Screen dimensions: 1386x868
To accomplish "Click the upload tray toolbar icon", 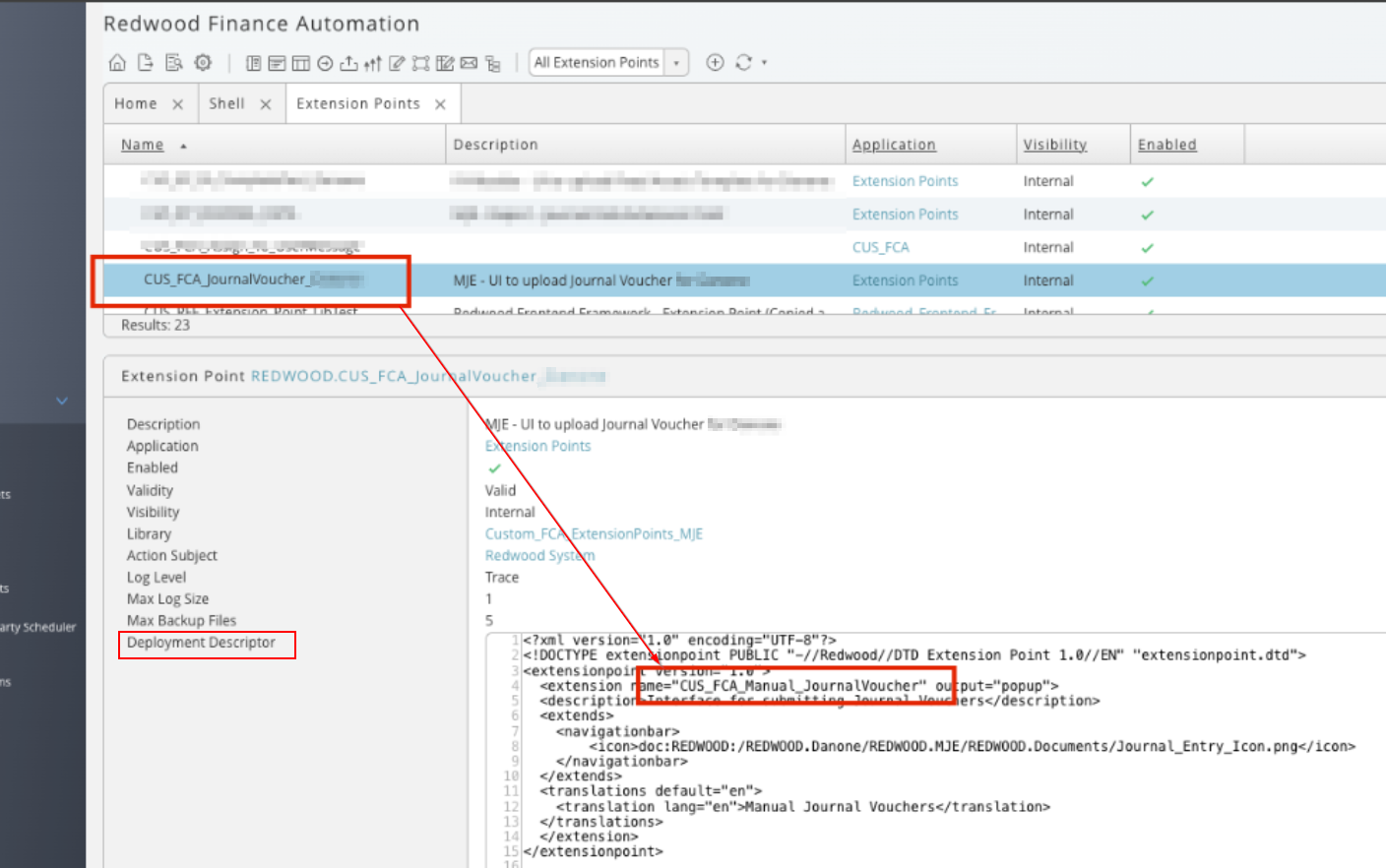I will [x=348, y=63].
